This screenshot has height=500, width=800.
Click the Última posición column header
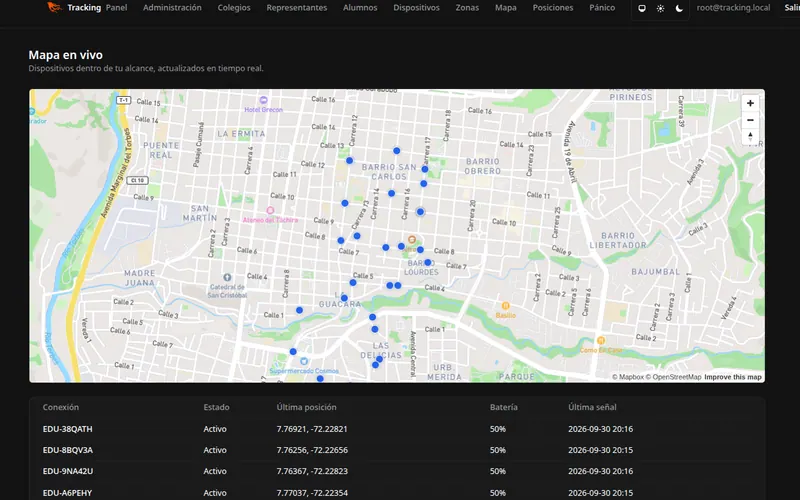coord(306,407)
